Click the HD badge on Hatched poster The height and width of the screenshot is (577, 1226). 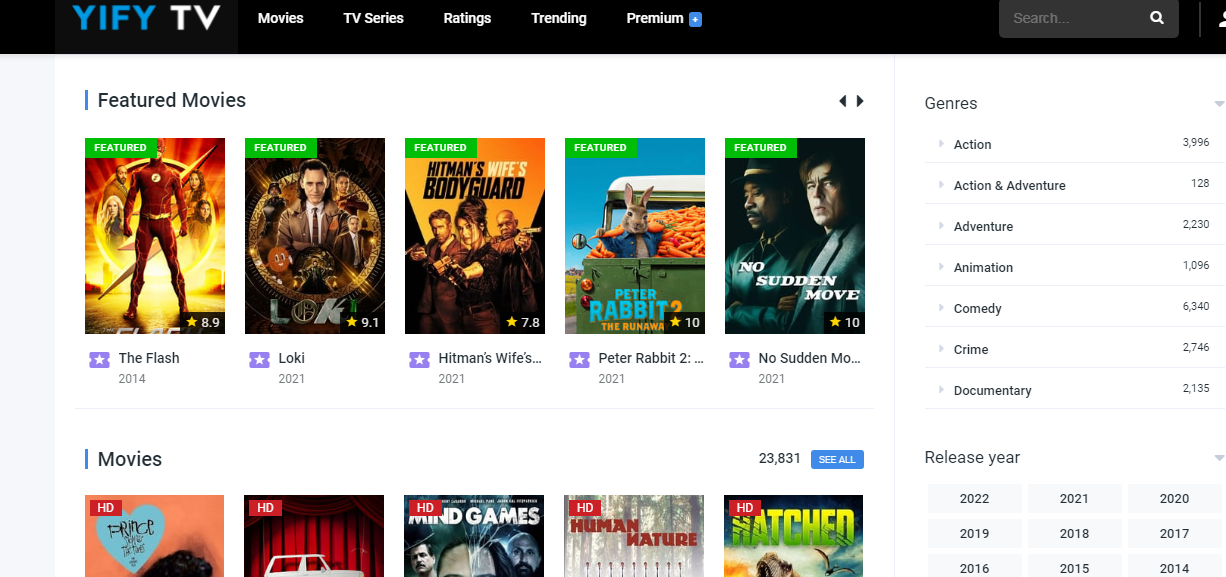tap(745, 508)
